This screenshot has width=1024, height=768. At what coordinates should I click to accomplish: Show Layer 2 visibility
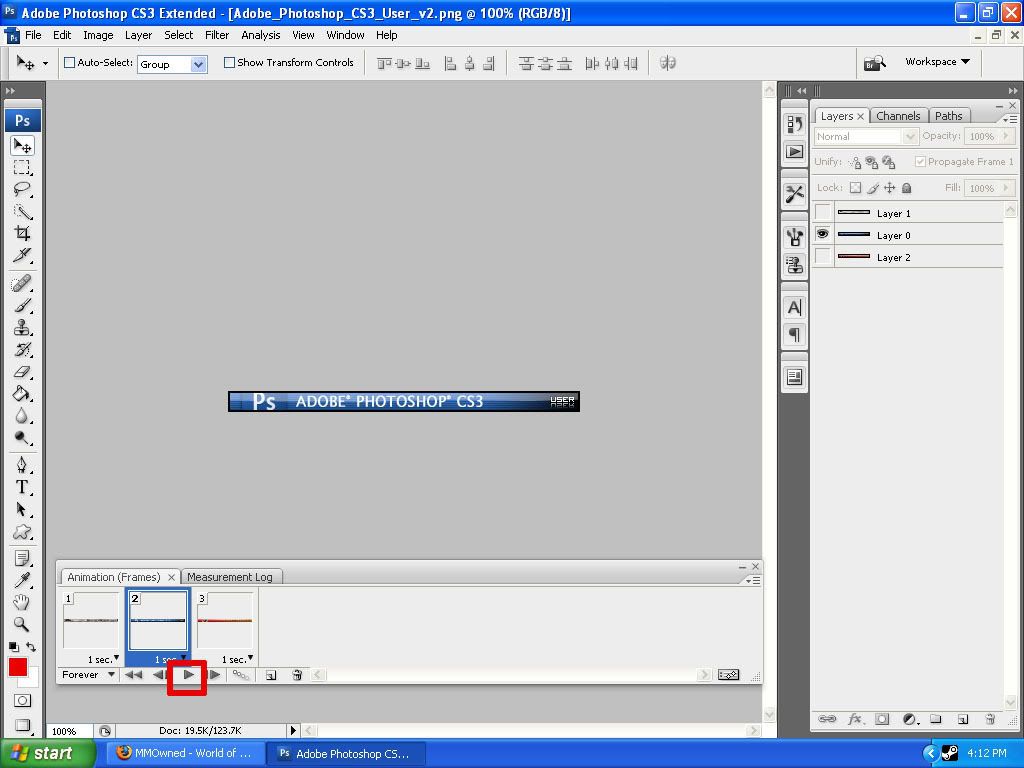click(x=823, y=257)
